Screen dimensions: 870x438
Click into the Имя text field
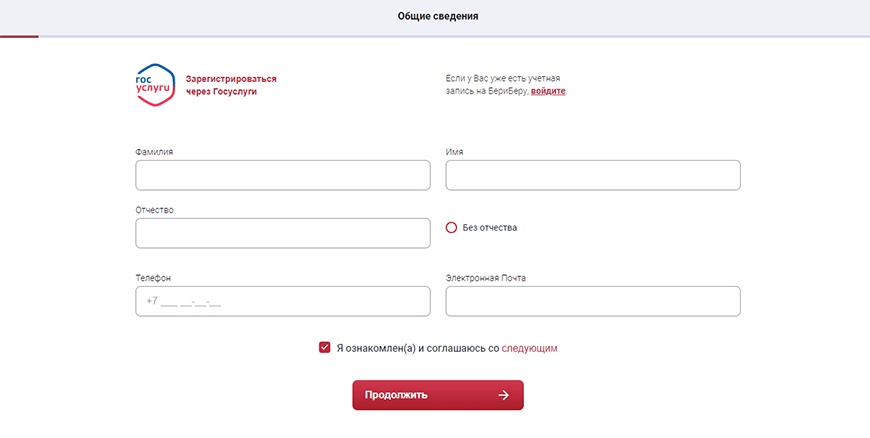pyautogui.click(x=593, y=175)
